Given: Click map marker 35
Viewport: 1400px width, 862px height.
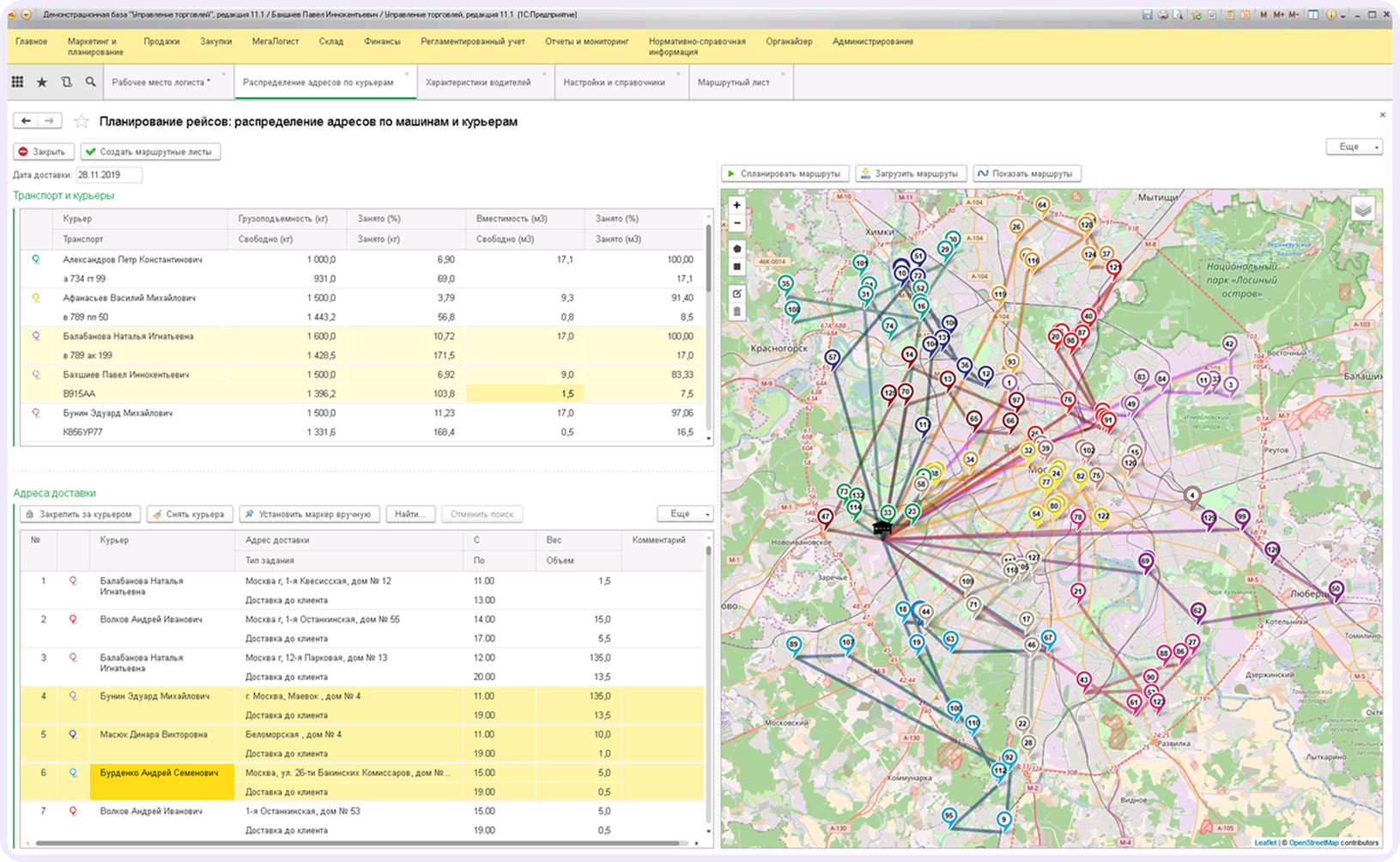Looking at the screenshot, I should (x=785, y=284).
